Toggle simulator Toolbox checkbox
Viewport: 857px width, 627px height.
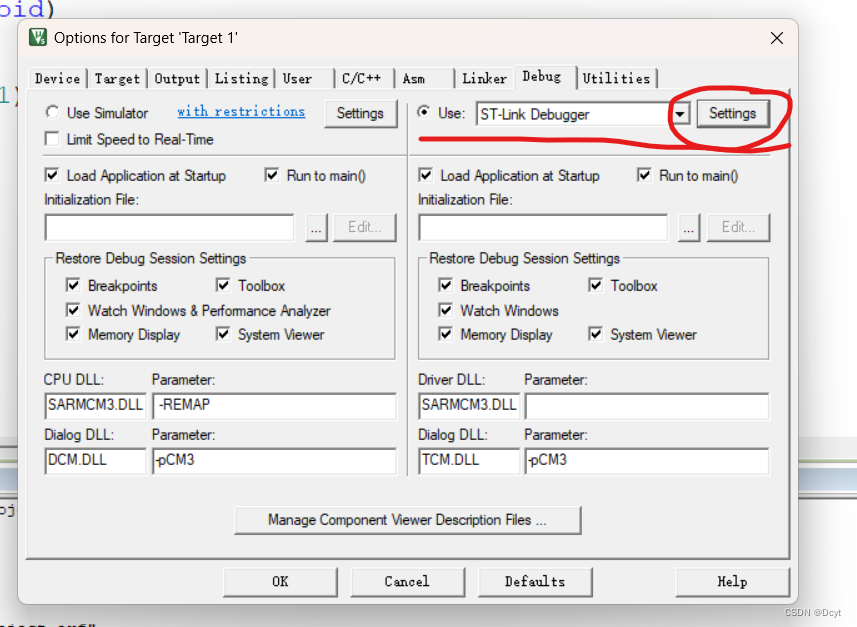pyautogui.click(x=223, y=285)
